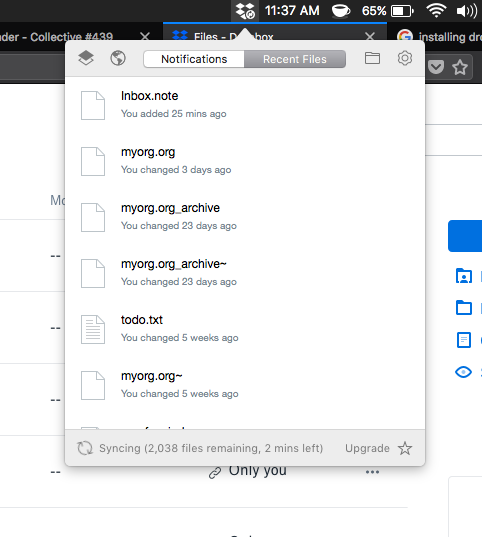
Task: Open the myorg.org~ file entry
Action: 245,385
